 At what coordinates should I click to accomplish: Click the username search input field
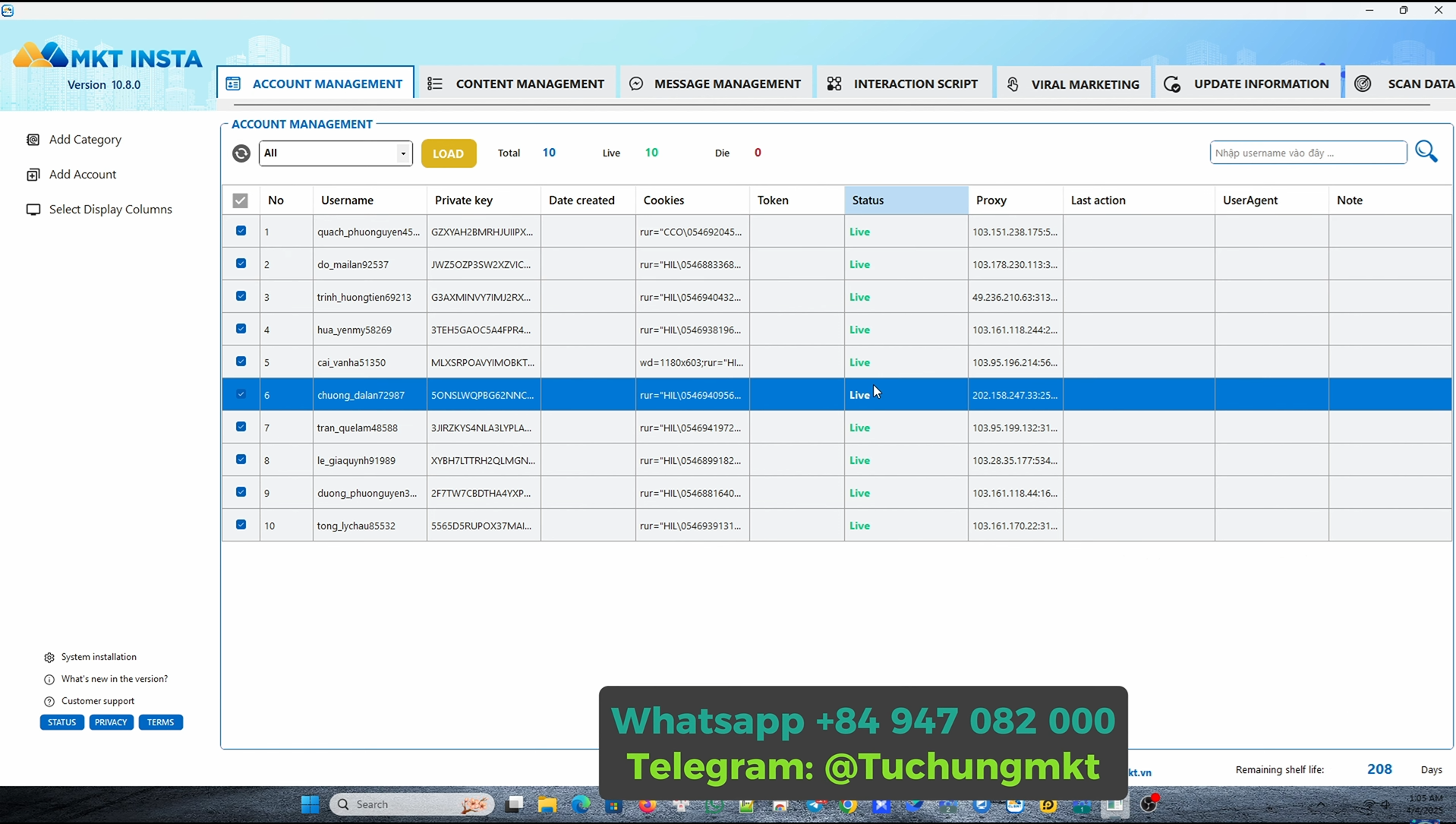pyautogui.click(x=1308, y=153)
